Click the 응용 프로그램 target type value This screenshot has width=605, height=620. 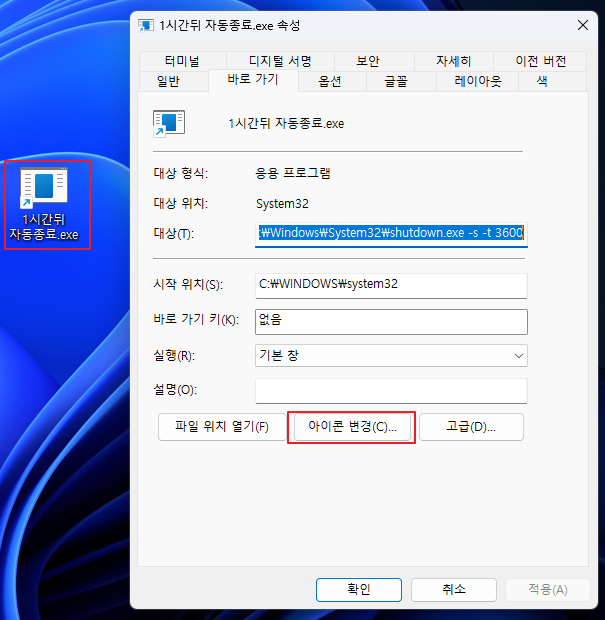[x=293, y=174]
